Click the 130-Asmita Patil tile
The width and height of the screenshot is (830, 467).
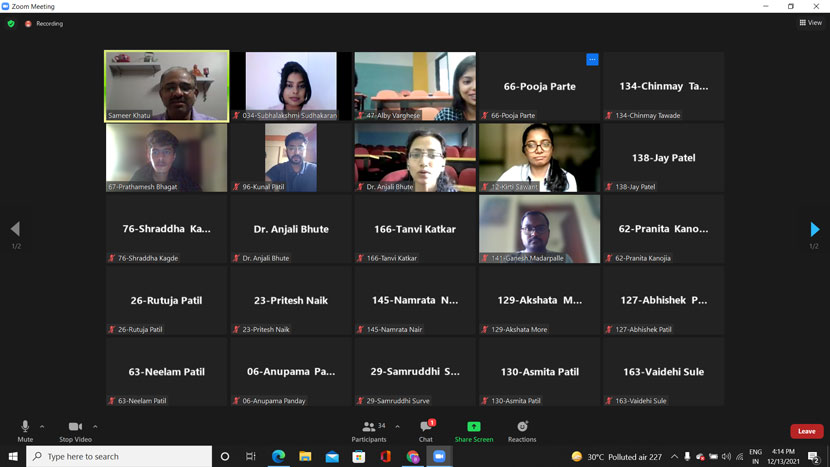pyautogui.click(x=539, y=372)
